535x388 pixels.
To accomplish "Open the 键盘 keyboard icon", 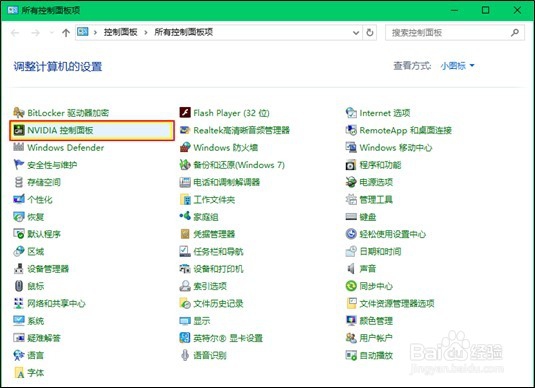I will 351,217.
